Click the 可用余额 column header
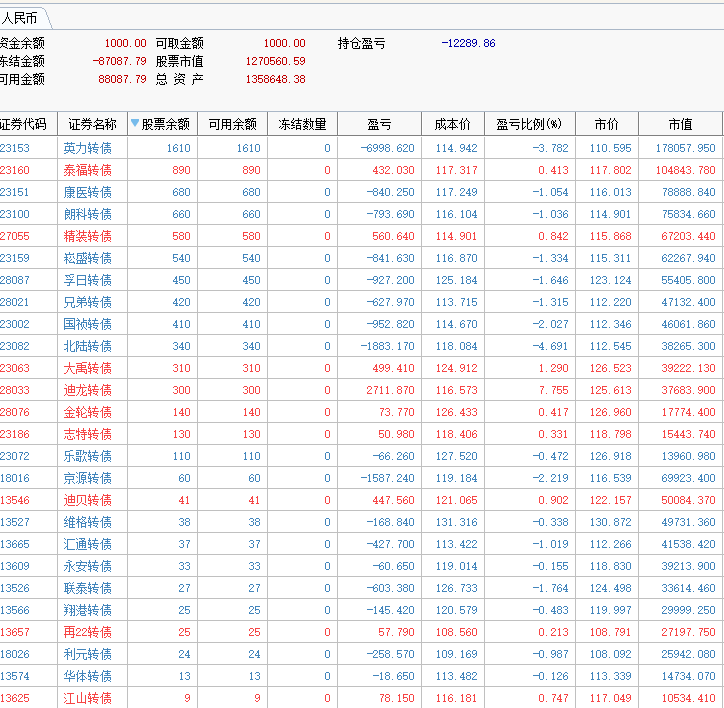The width and height of the screenshot is (724, 708). 232,124
